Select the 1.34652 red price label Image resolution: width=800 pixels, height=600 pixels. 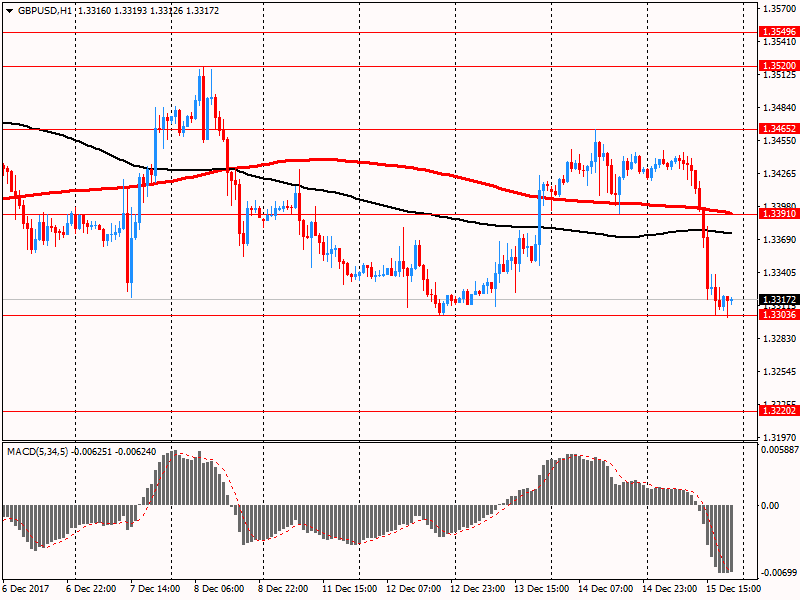tap(779, 129)
